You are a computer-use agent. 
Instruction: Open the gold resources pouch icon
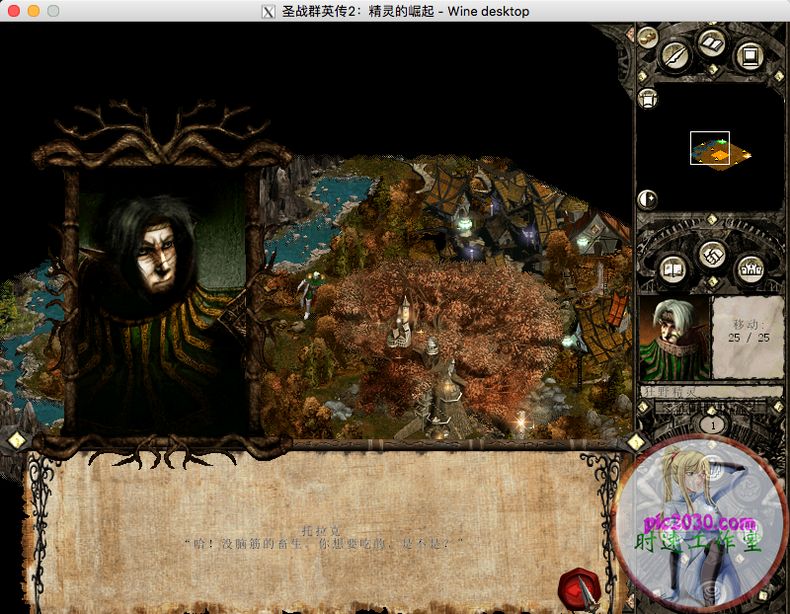pos(647,37)
